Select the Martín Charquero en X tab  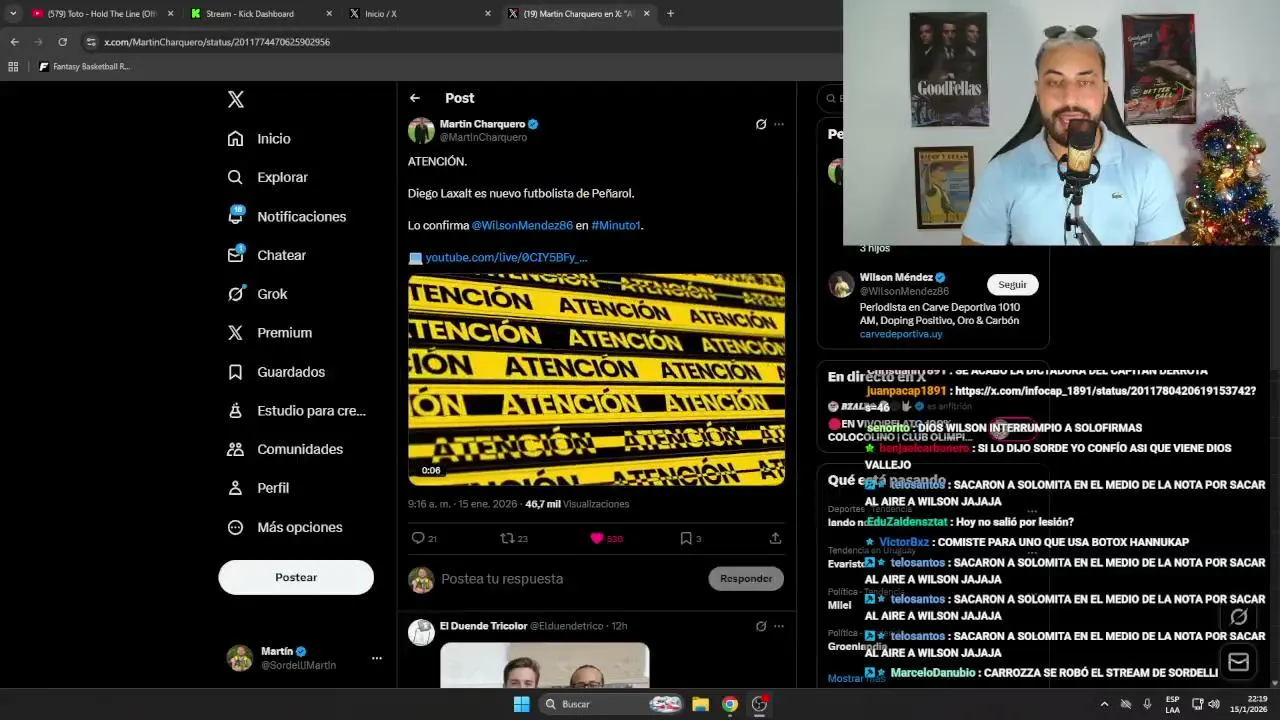(x=578, y=14)
